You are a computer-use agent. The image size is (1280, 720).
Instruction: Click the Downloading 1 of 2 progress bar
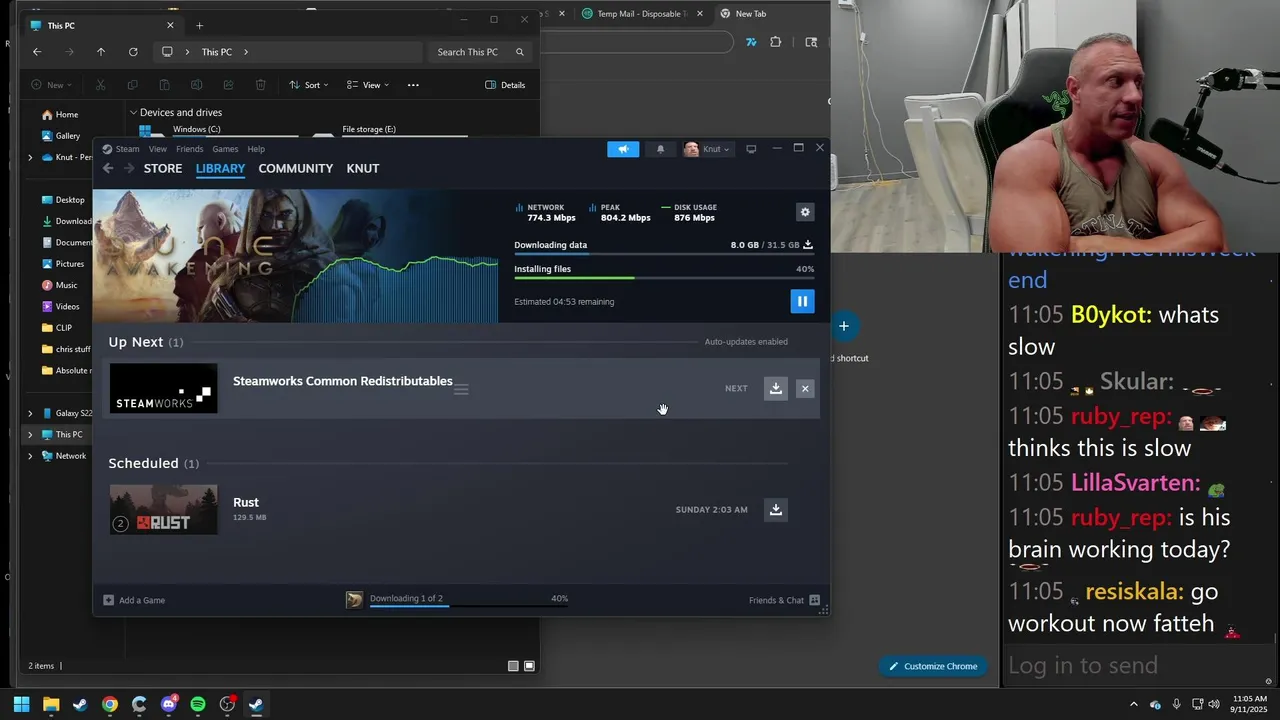[468, 605]
